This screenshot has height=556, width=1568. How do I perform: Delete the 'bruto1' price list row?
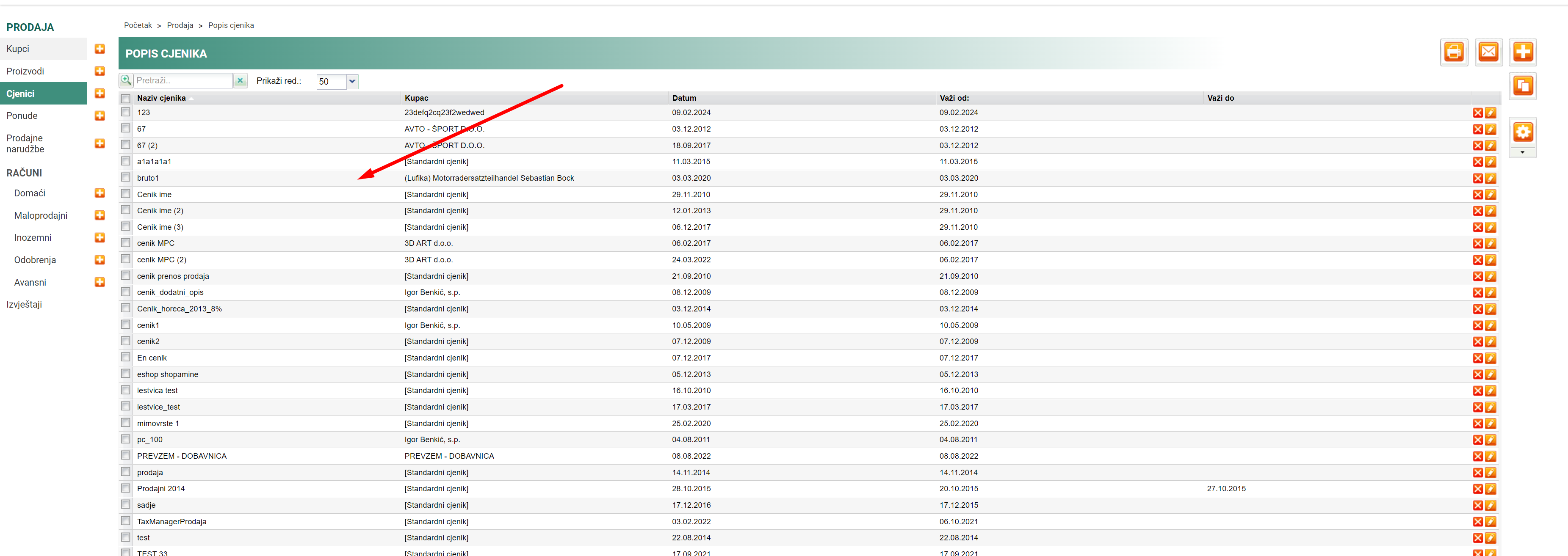[x=1477, y=178]
